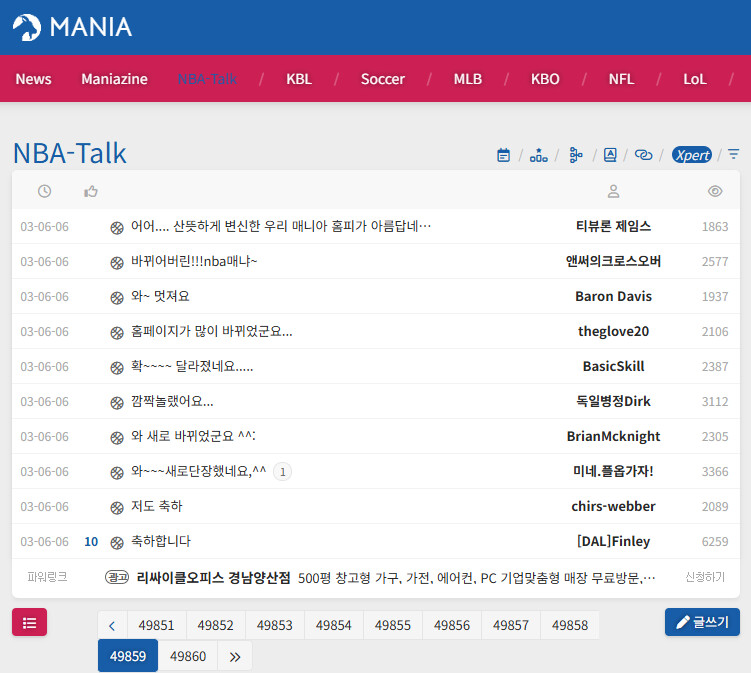Open post 어어.... 산뜻하게 변신한 우리 매니아
This screenshot has width=751, height=673.
[x=281, y=226]
